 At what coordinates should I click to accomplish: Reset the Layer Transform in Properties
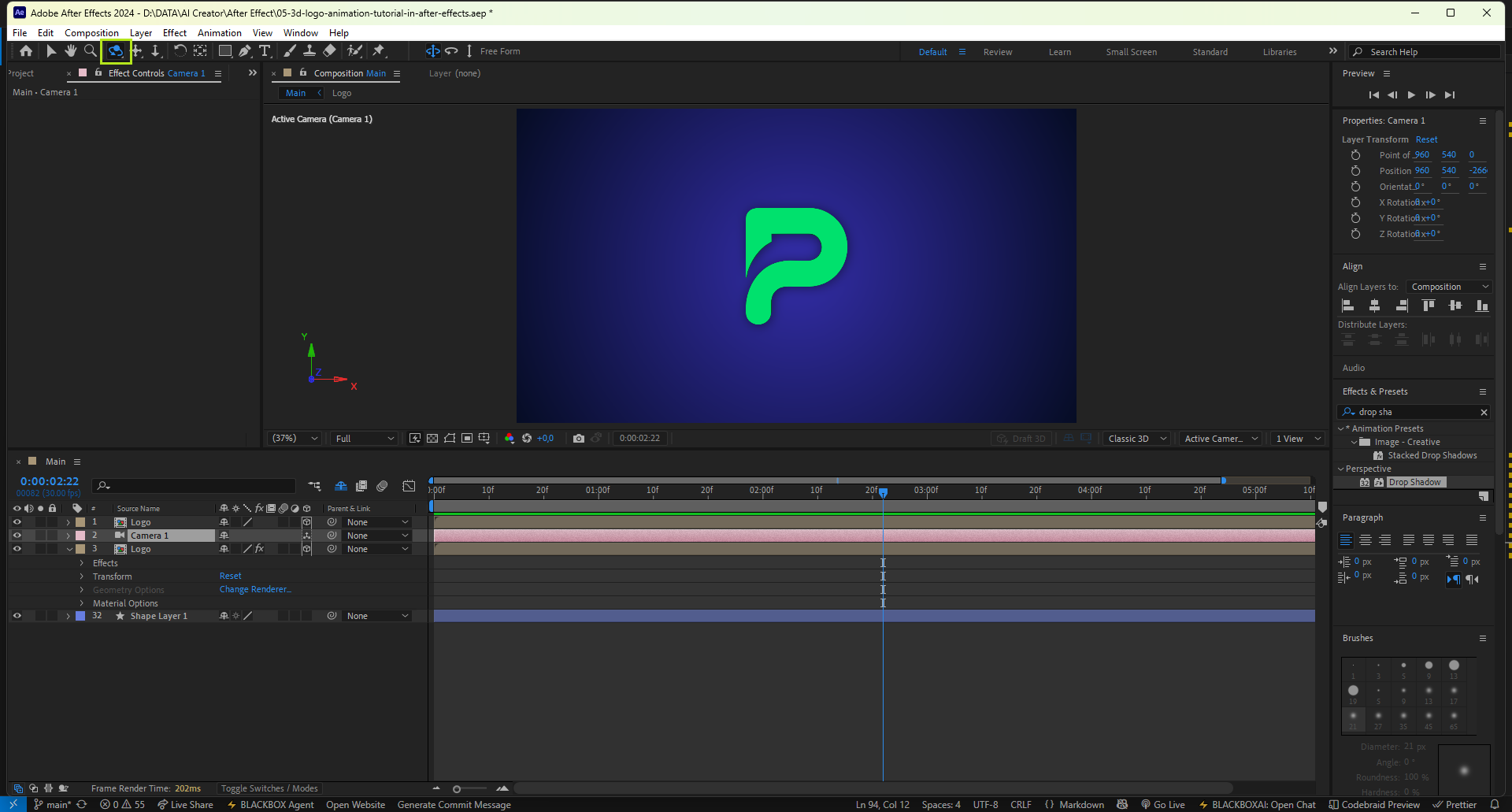[1426, 139]
